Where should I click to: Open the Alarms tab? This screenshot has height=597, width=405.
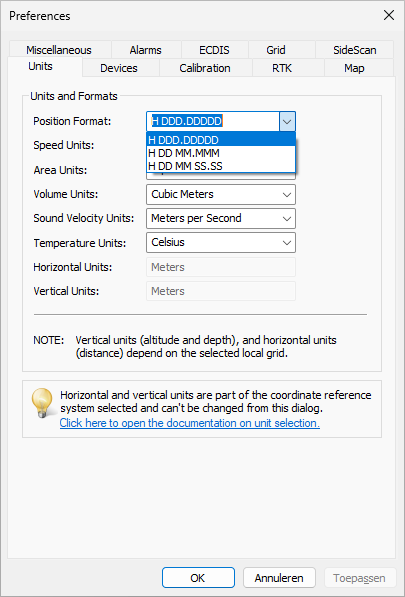tap(146, 50)
